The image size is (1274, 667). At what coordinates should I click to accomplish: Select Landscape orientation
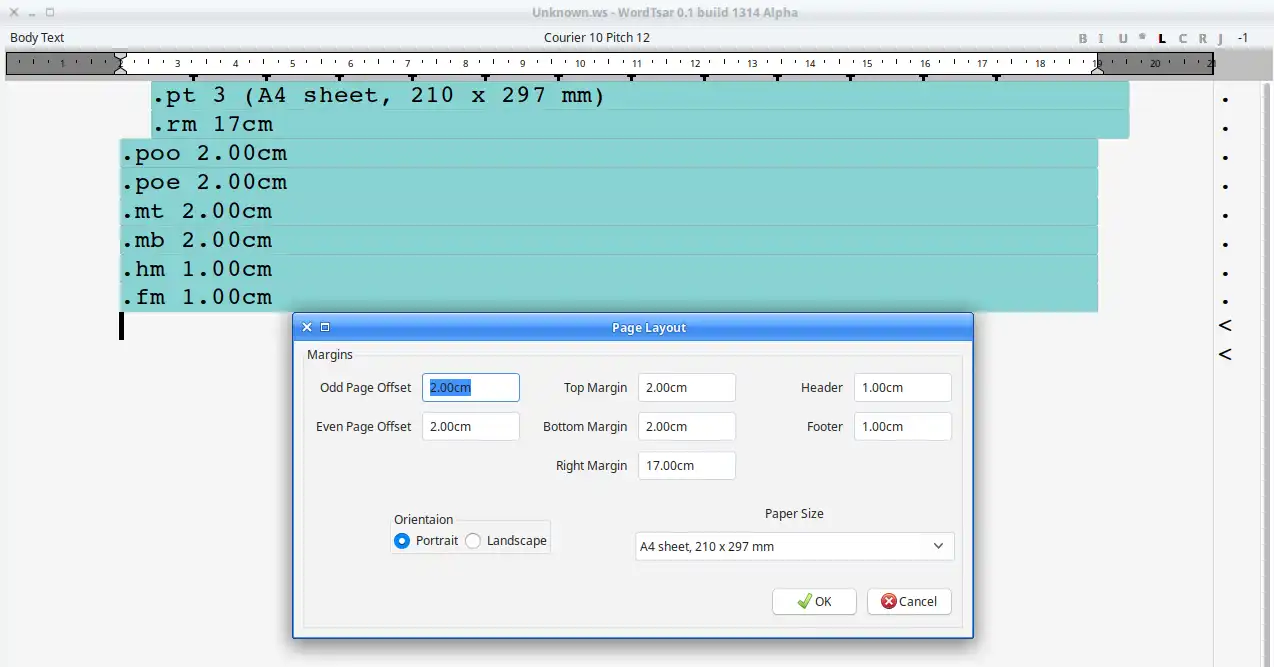473,541
